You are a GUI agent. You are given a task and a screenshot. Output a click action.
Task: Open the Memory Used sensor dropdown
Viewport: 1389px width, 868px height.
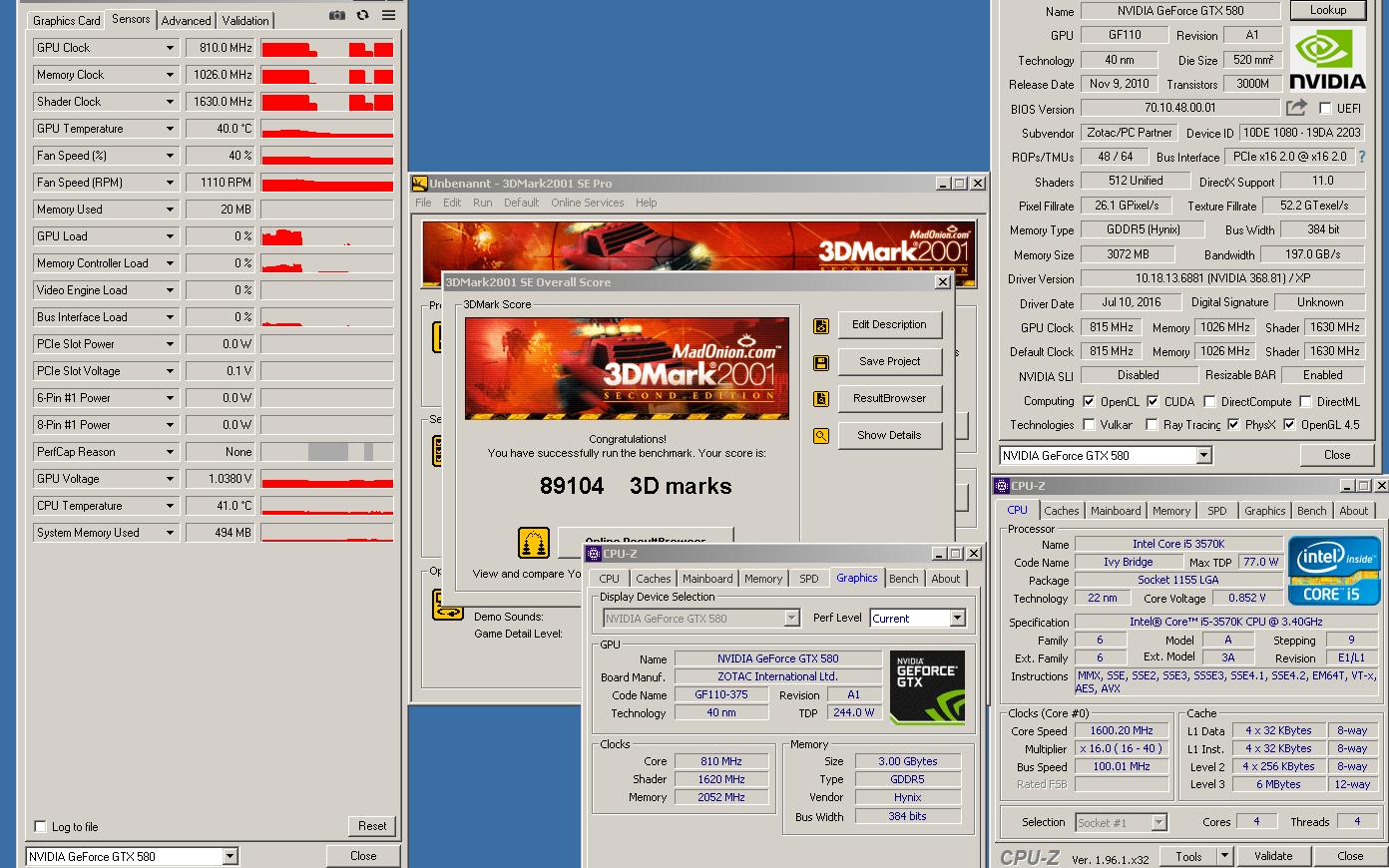pos(170,210)
